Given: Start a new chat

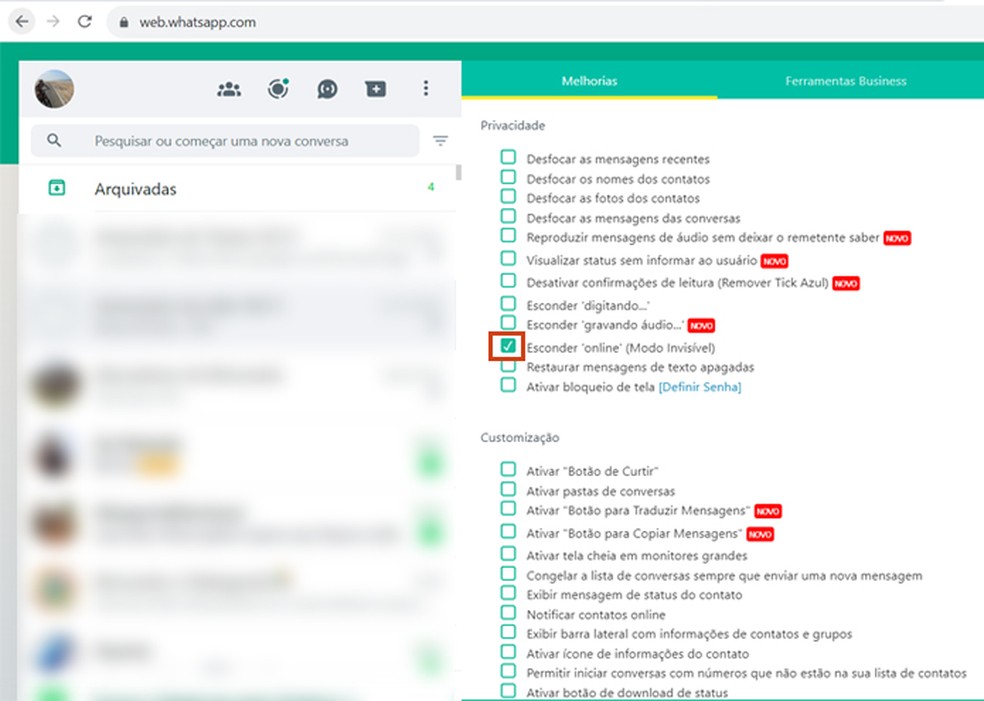Looking at the screenshot, I should 375,89.
